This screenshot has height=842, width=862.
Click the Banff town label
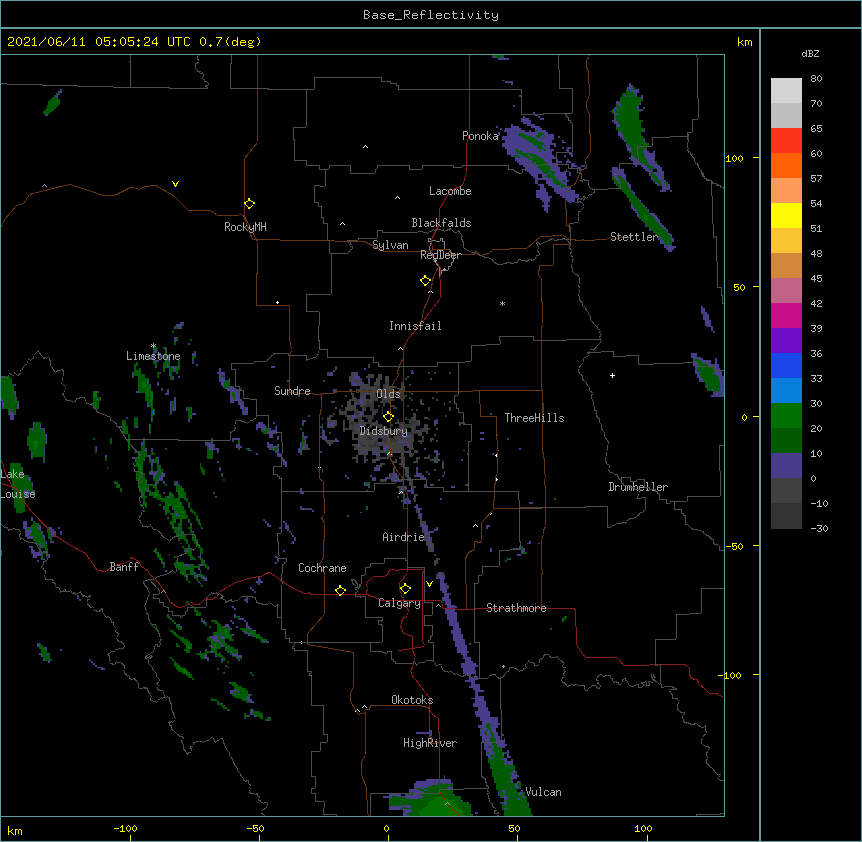124,567
